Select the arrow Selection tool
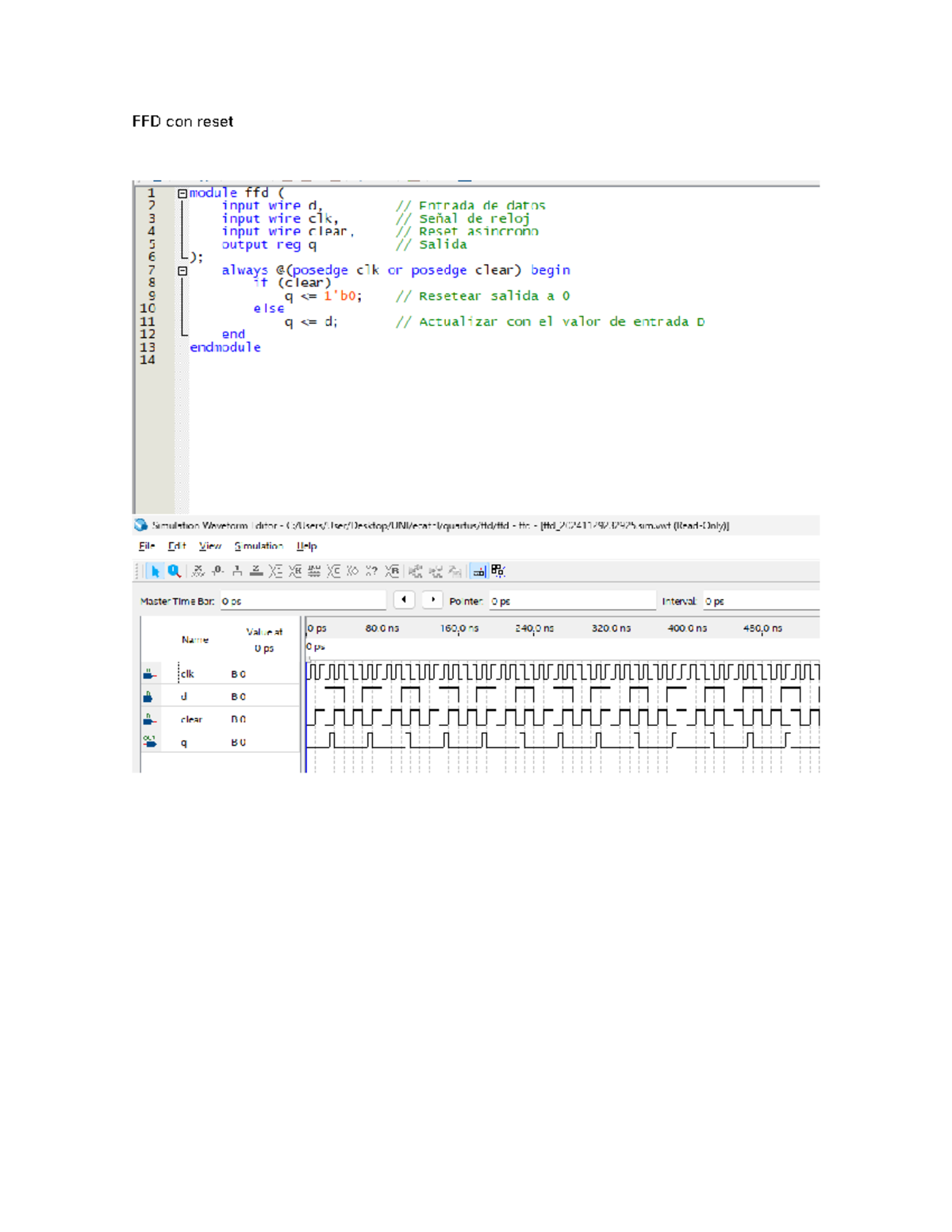Viewport: 952px width, 1232px height. click(155, 571)
